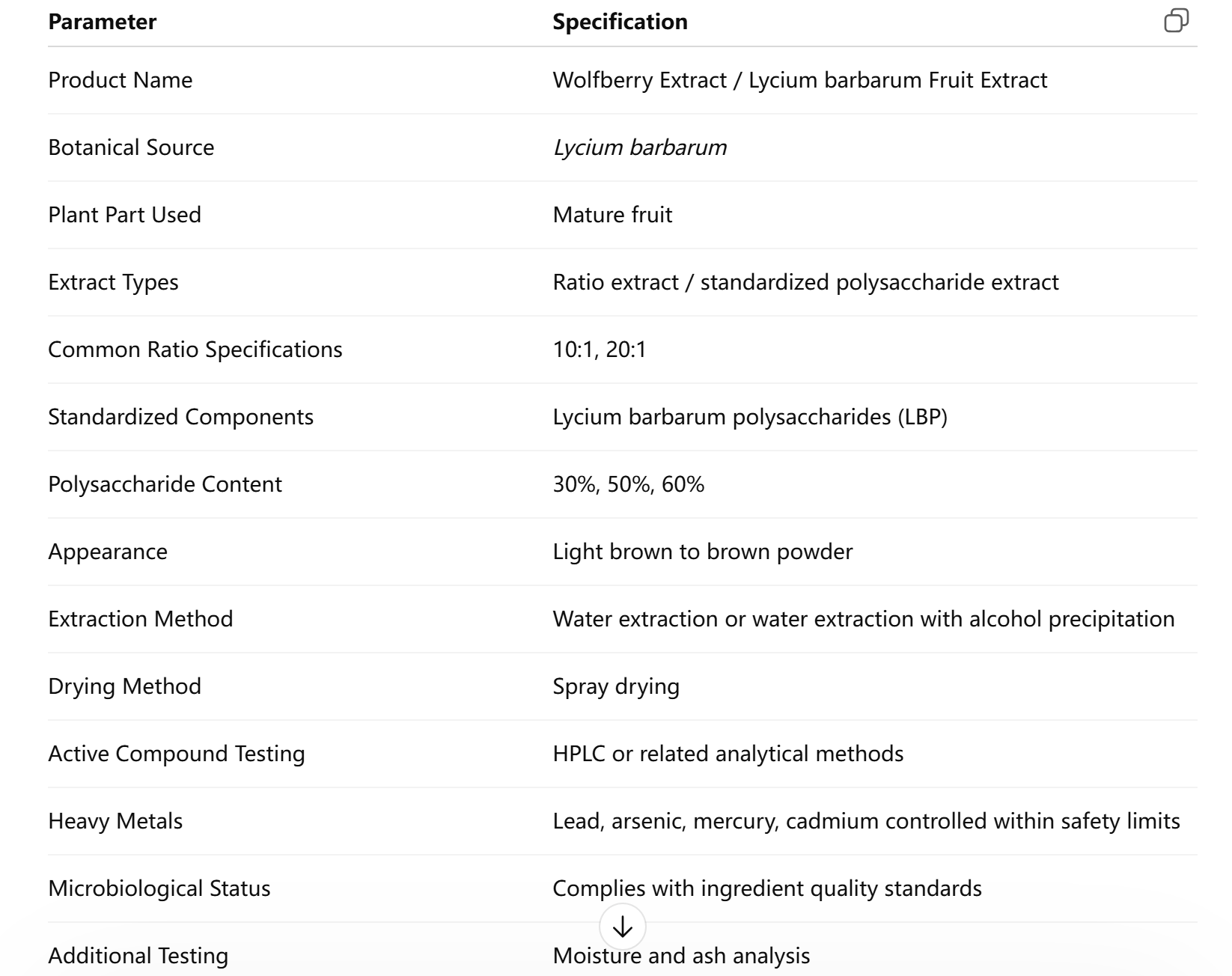Click the Heavy Metals row label
The width and height of the screenshot is (1232, 976).
[115, 821]
